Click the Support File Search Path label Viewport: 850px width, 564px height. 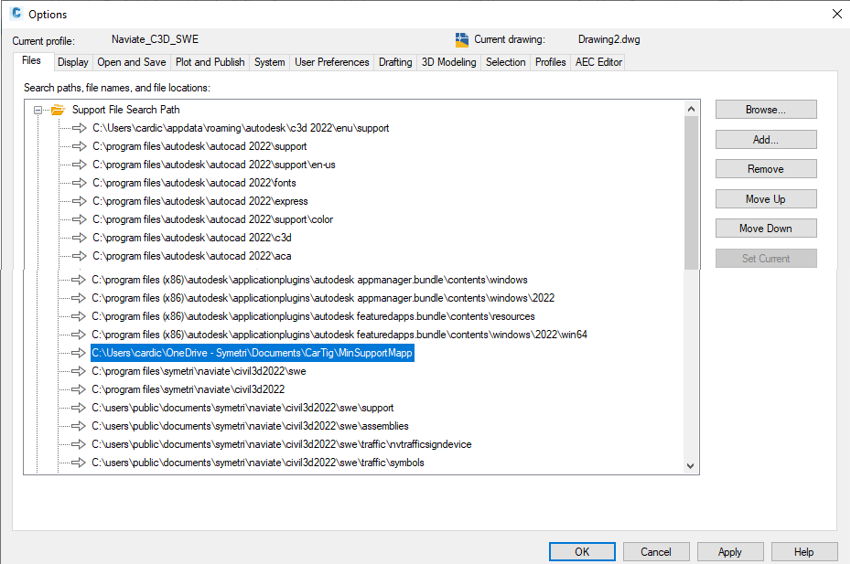126,110
